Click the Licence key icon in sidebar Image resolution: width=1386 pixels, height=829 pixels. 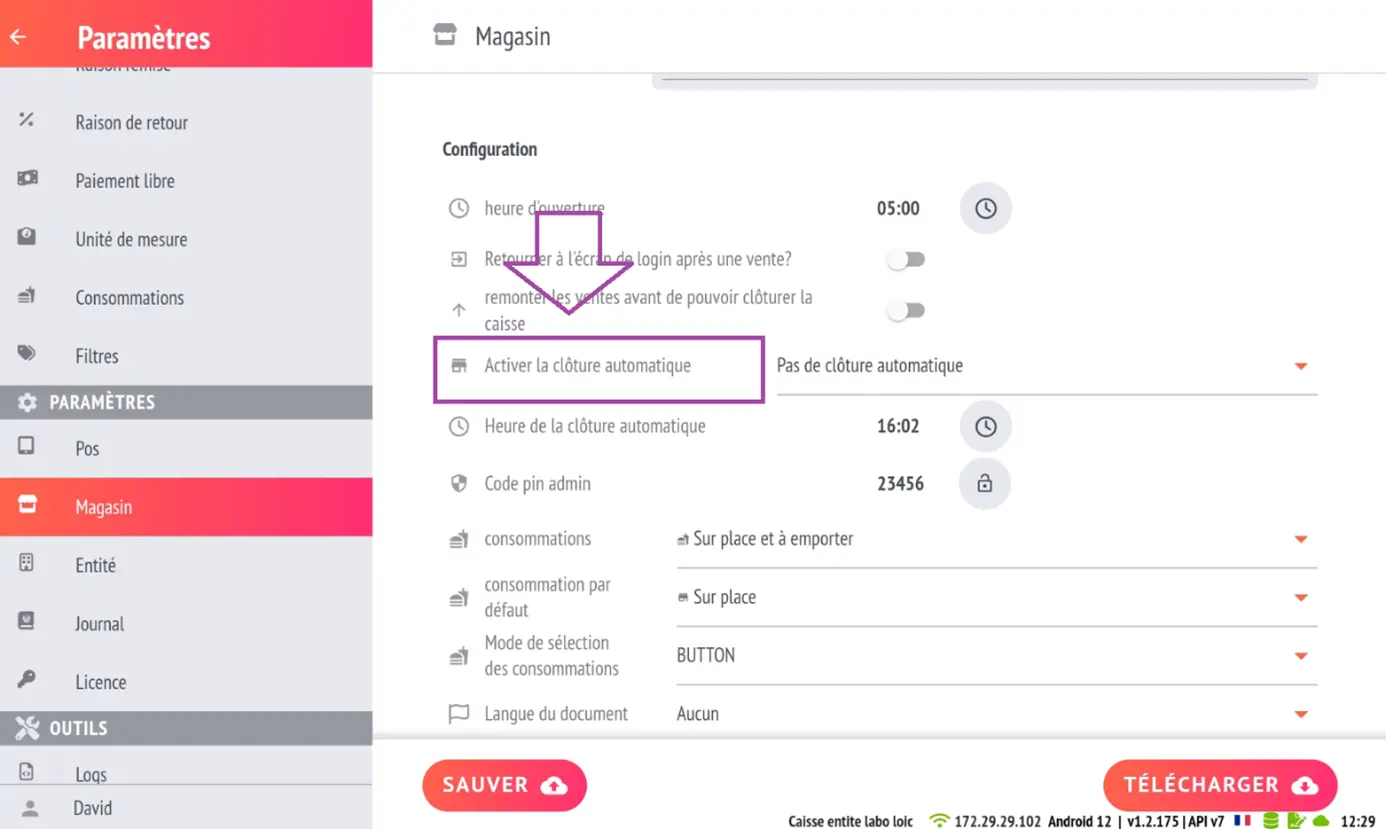coord(27,681)
